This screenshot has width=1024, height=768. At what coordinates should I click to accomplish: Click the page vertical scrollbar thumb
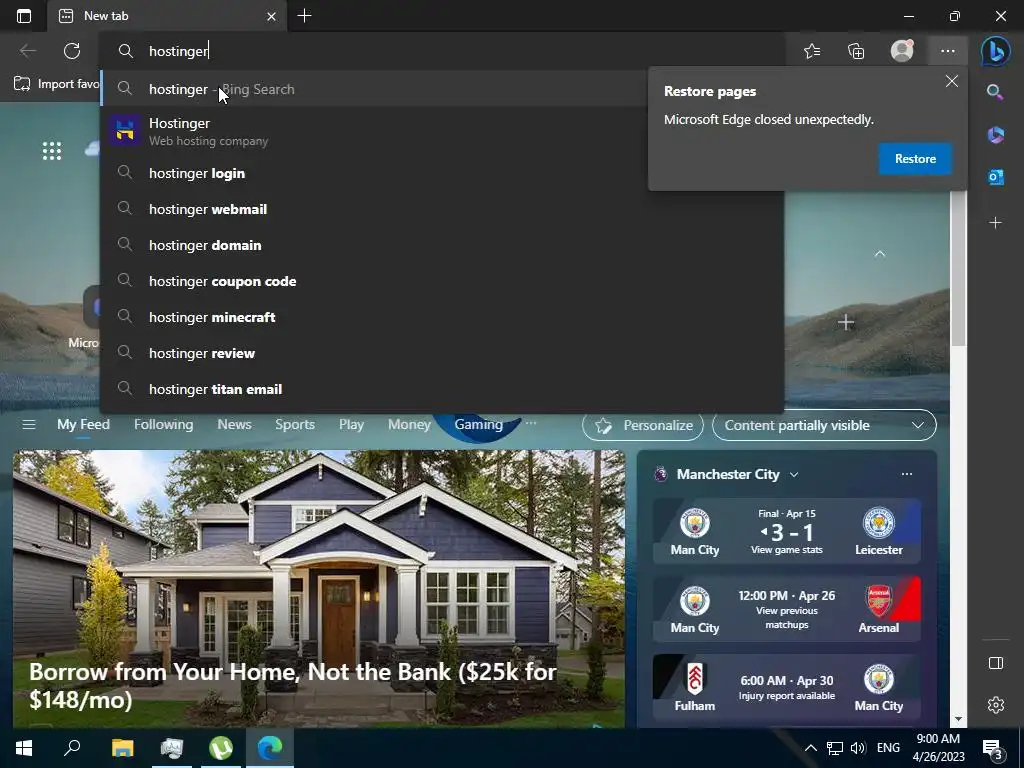point(958,269)
